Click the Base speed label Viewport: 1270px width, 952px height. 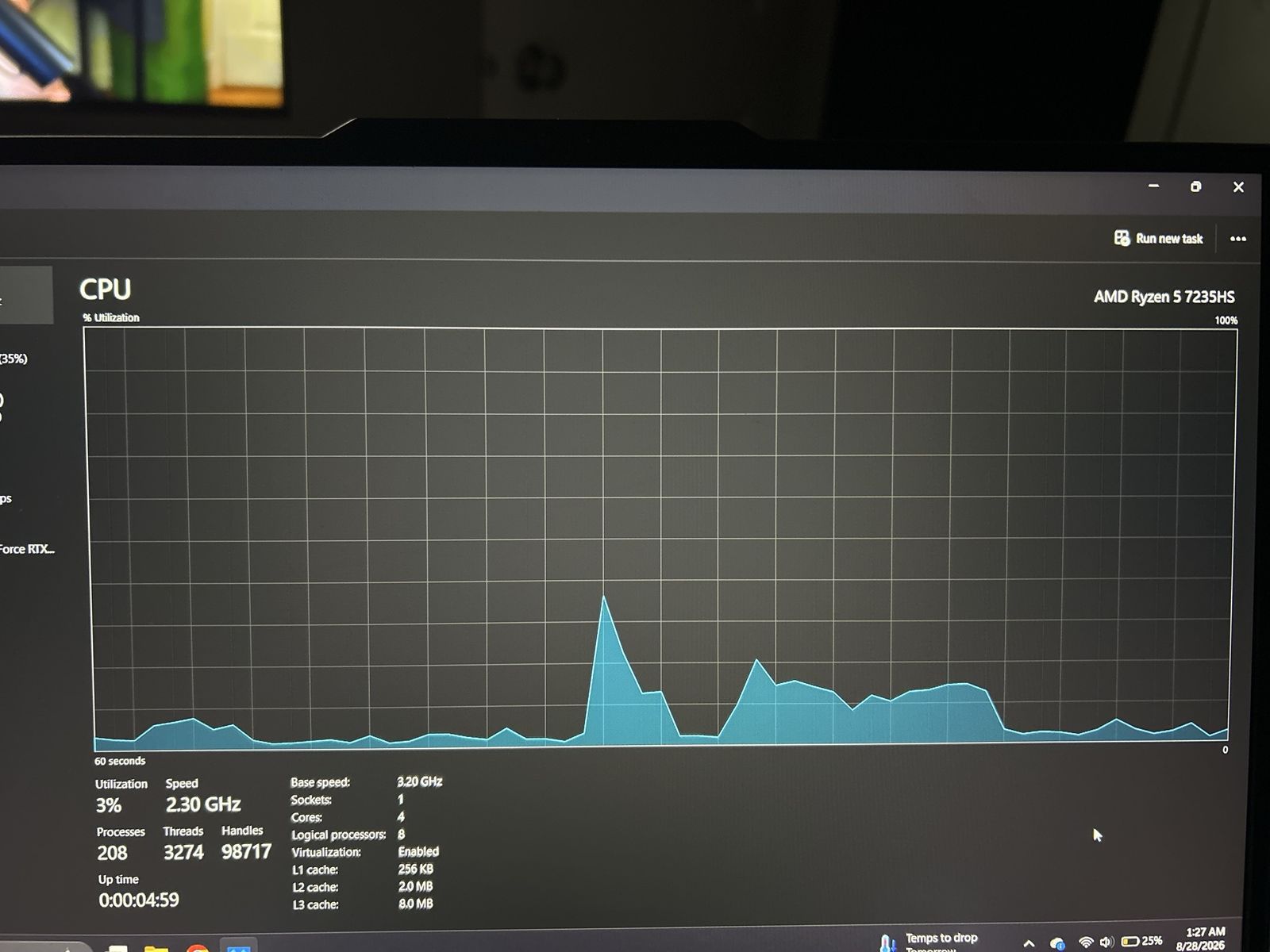click(320, 782)
